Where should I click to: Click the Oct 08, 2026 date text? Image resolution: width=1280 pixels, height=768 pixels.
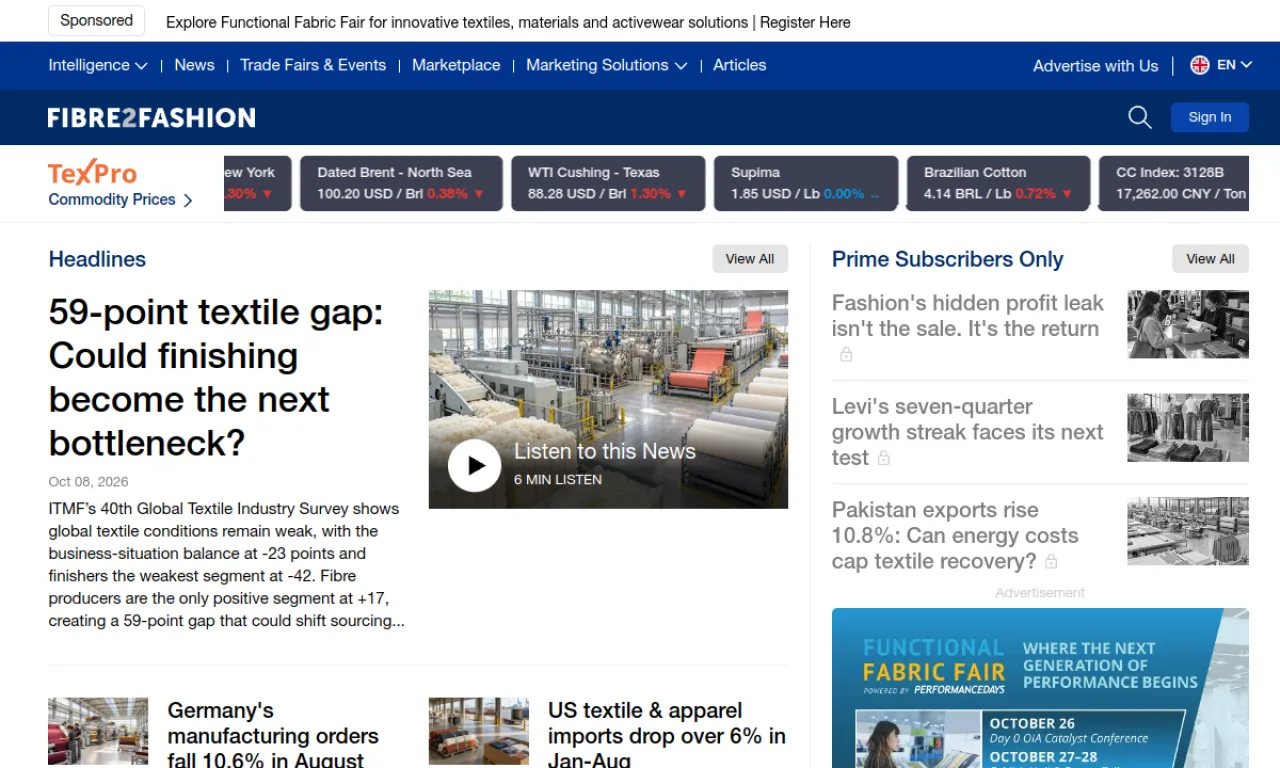88,482
